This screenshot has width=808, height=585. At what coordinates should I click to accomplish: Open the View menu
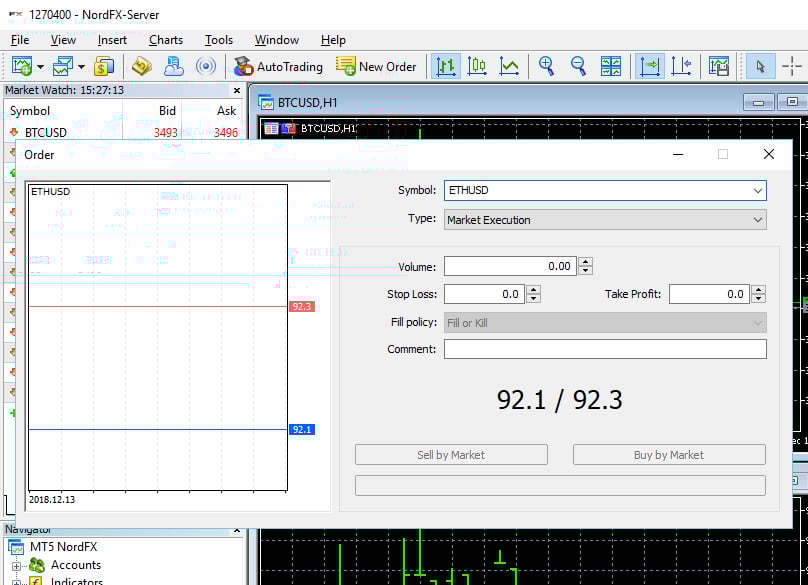(63, 40)
